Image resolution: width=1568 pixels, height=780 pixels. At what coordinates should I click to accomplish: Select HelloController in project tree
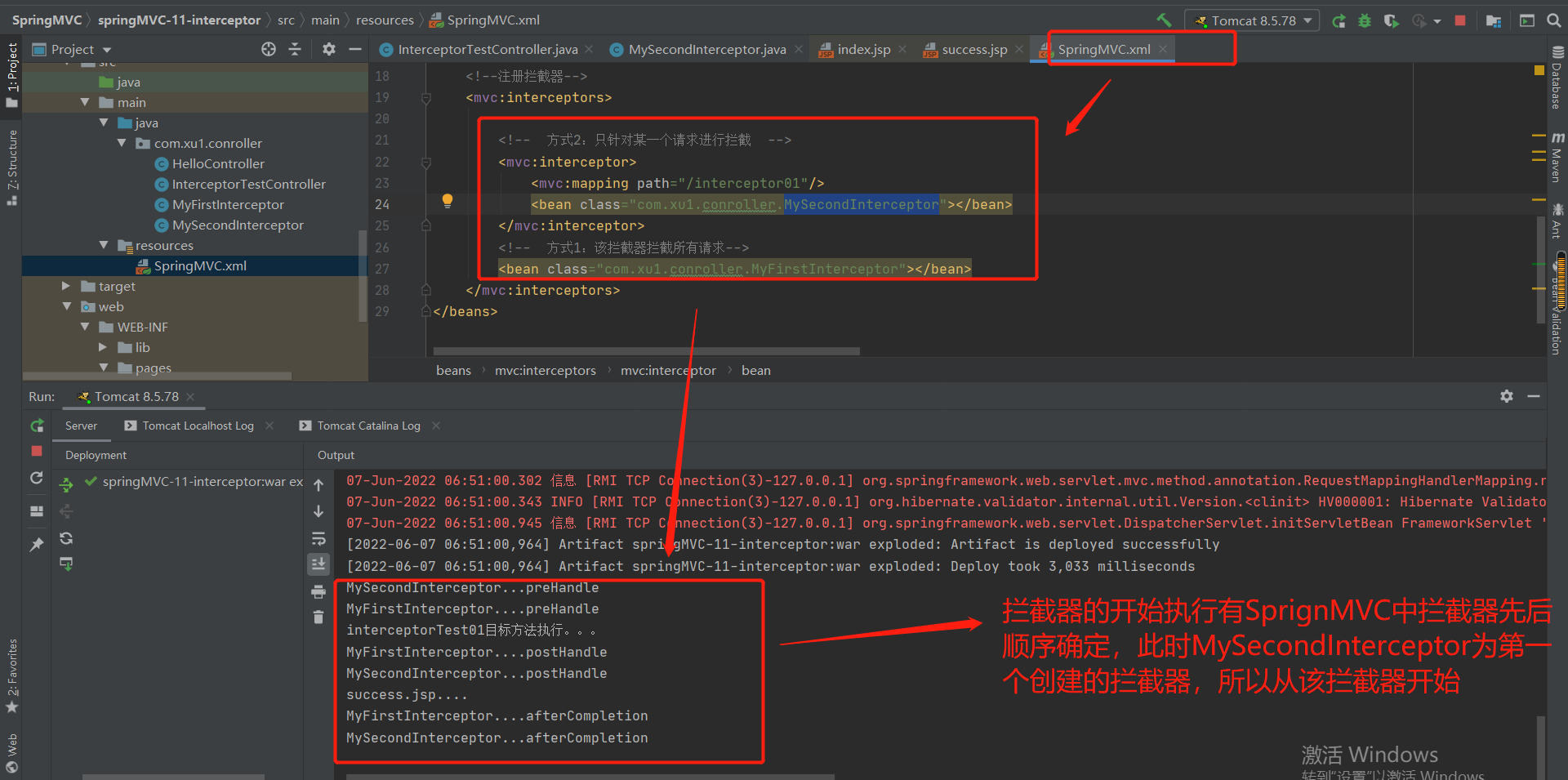coord(218,163)
